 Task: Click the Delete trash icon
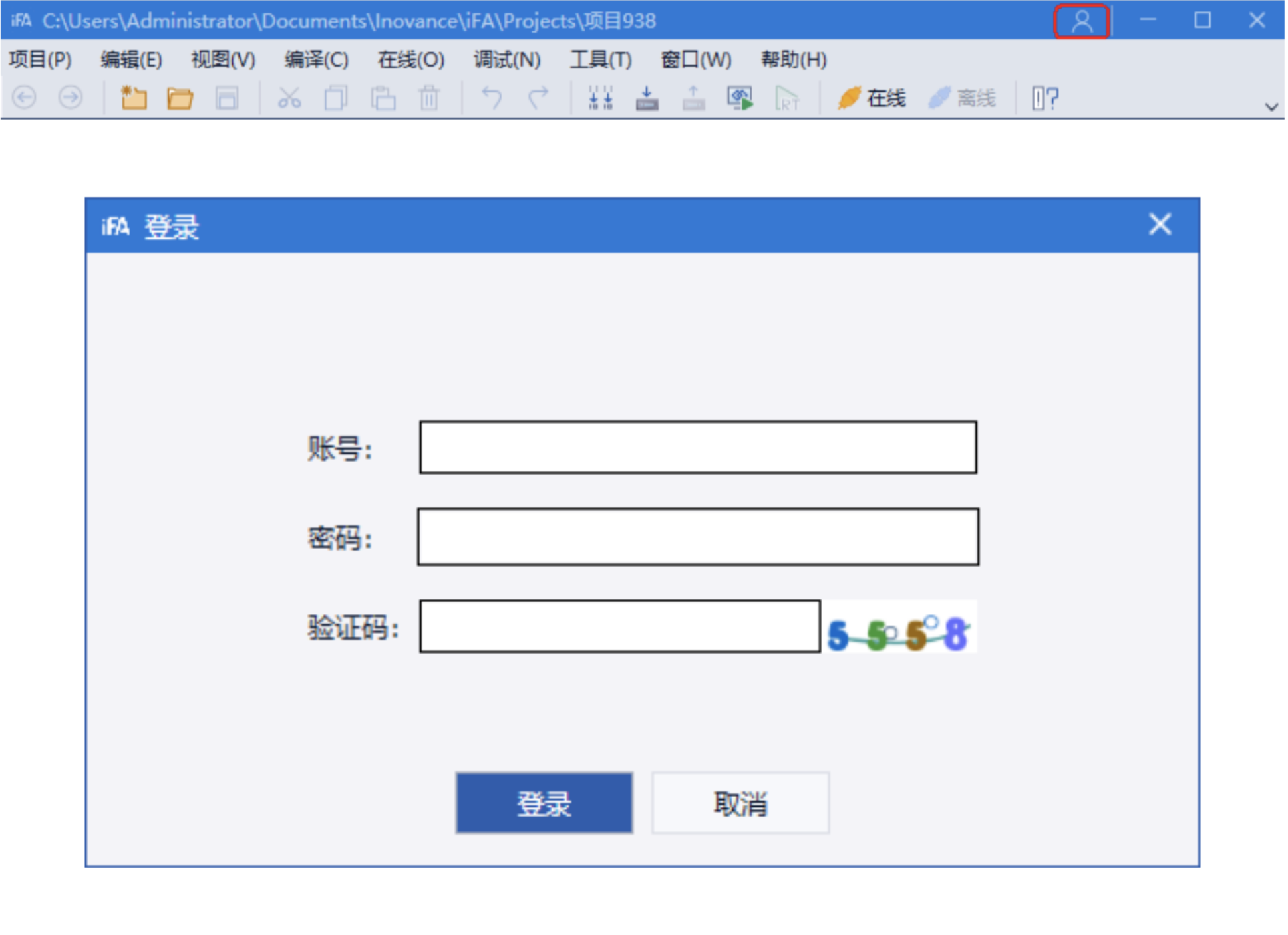429,98
